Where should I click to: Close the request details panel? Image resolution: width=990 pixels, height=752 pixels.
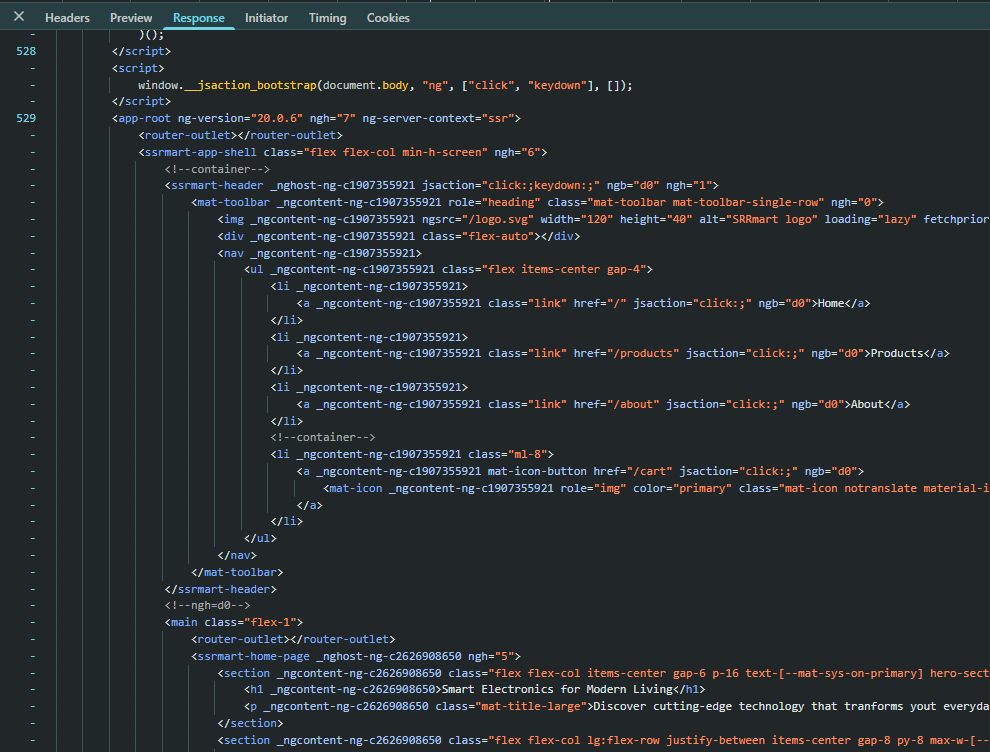coord(19,17)
